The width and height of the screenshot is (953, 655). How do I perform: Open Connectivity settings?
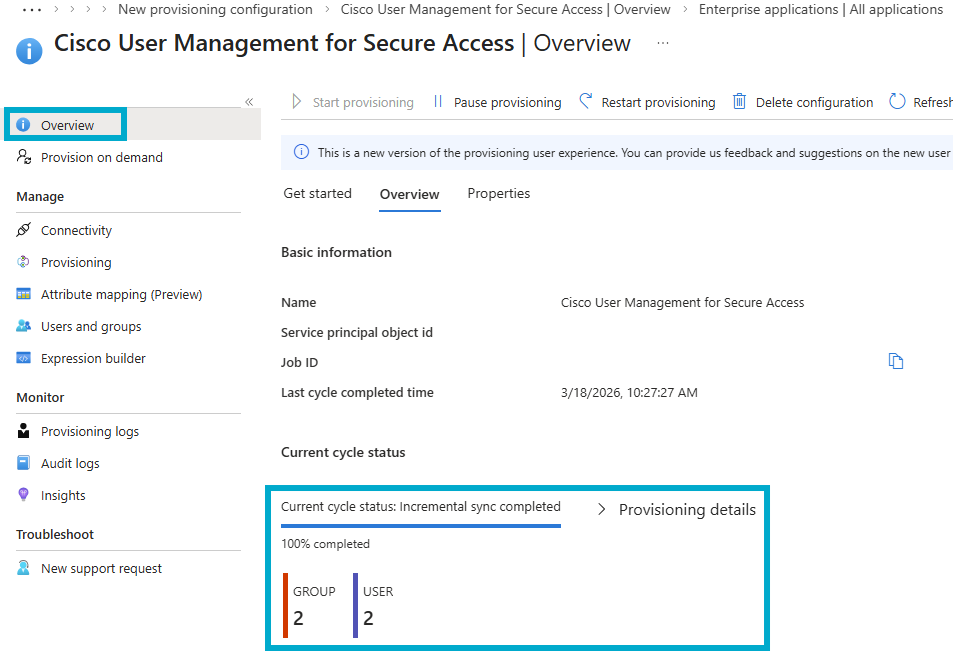[x=76, y=230]
